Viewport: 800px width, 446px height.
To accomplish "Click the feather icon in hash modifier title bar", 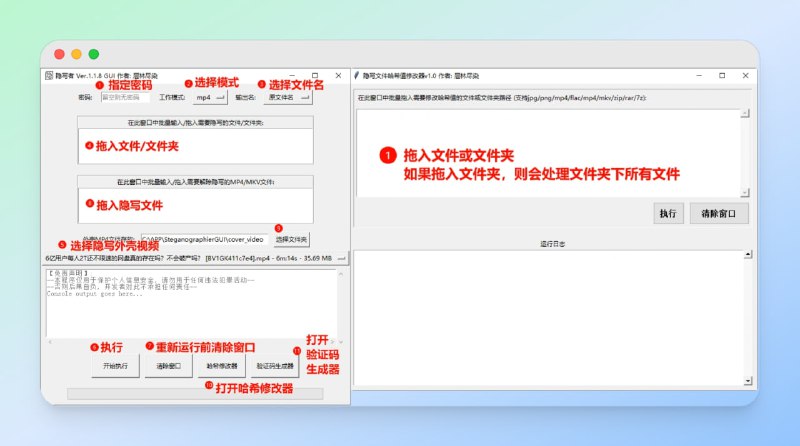I will click(x=356, y=75).
